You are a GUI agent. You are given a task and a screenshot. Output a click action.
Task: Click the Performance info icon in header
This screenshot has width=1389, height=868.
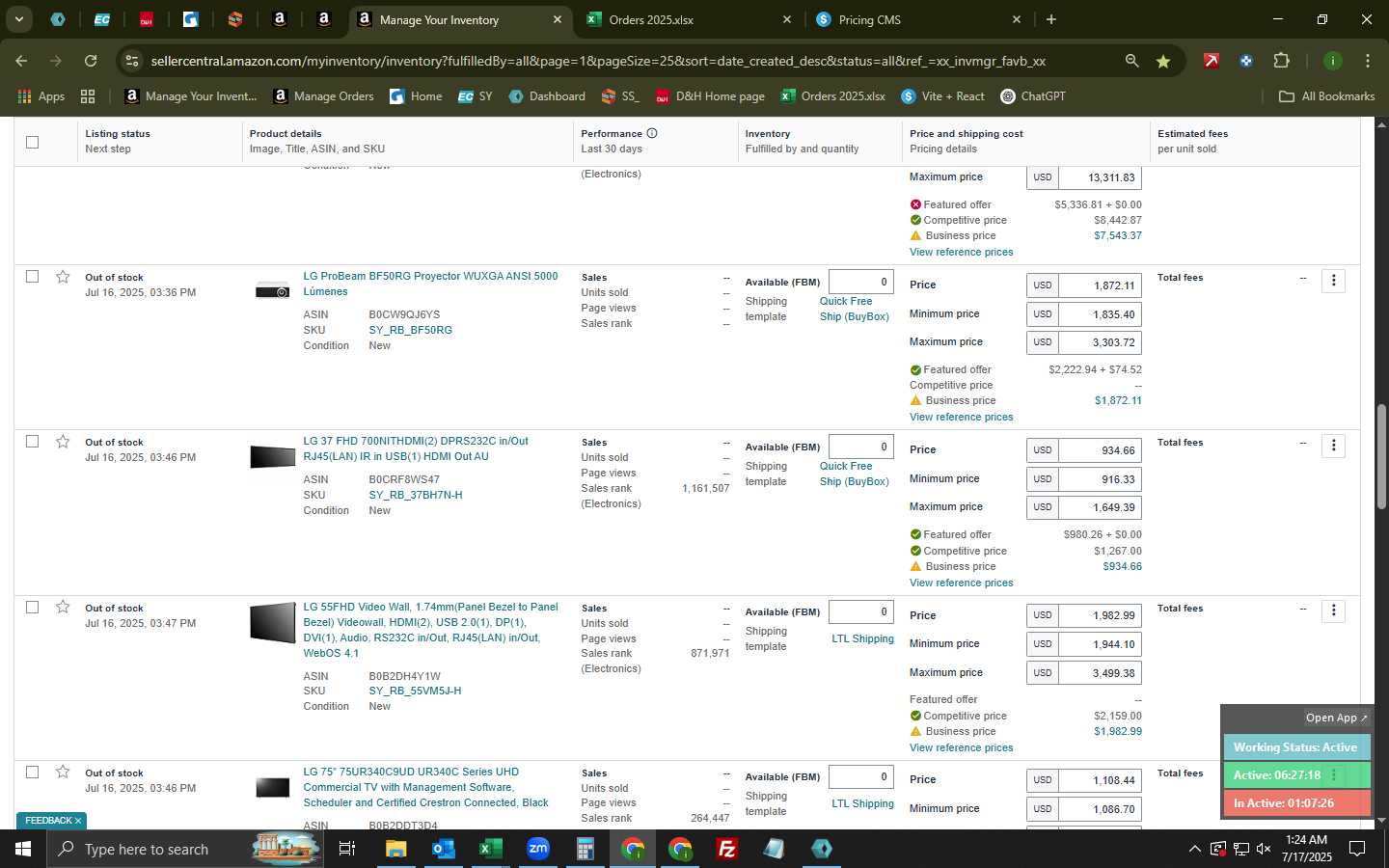652,133
